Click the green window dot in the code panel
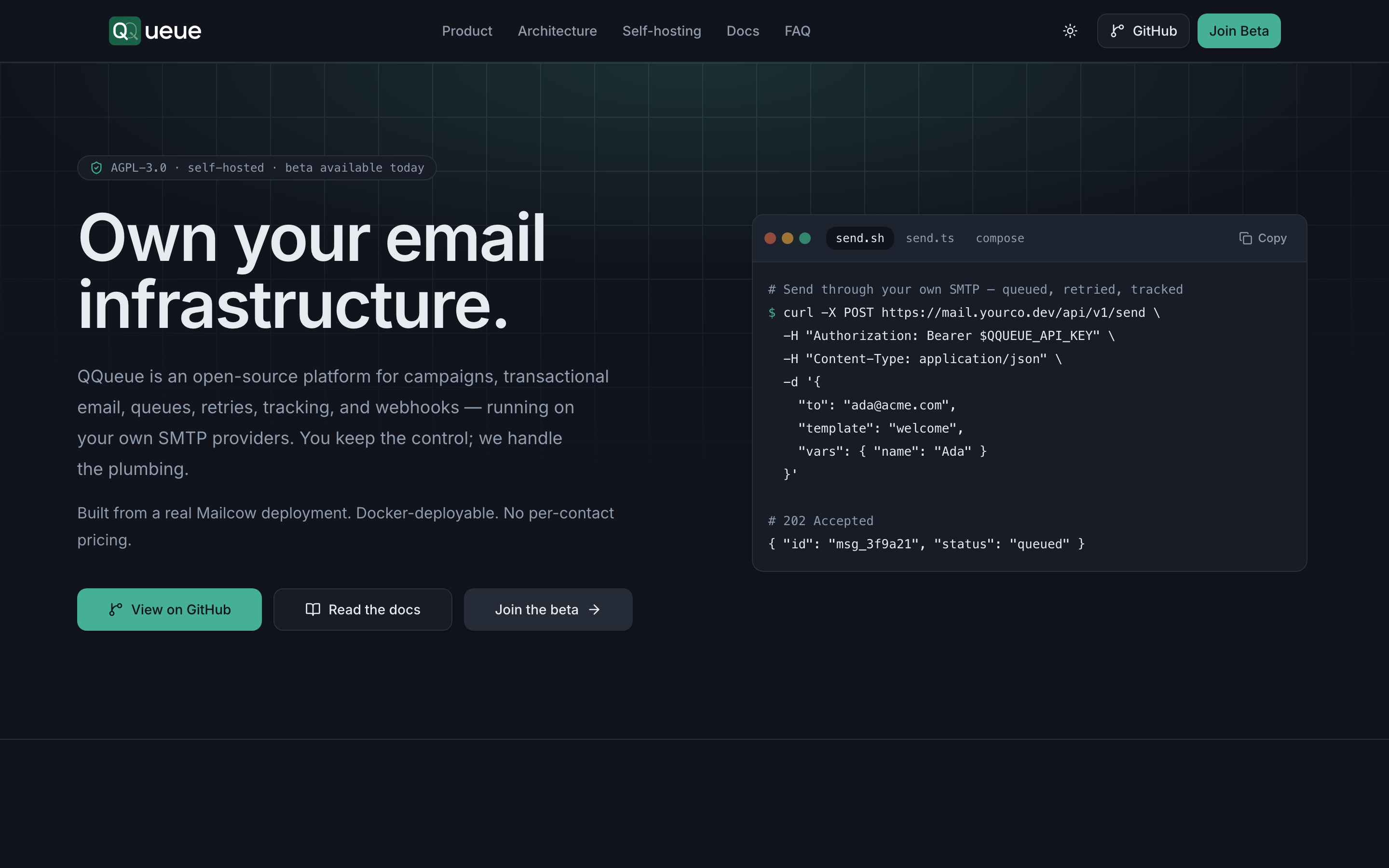The width and height of the screenshot is (1389, 868). point(804,238)
